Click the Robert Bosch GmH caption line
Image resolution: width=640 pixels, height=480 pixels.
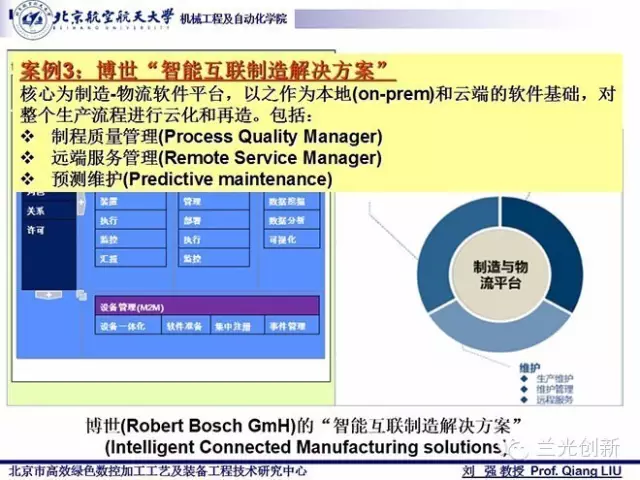pyautogui.click(x=303, y=426)
